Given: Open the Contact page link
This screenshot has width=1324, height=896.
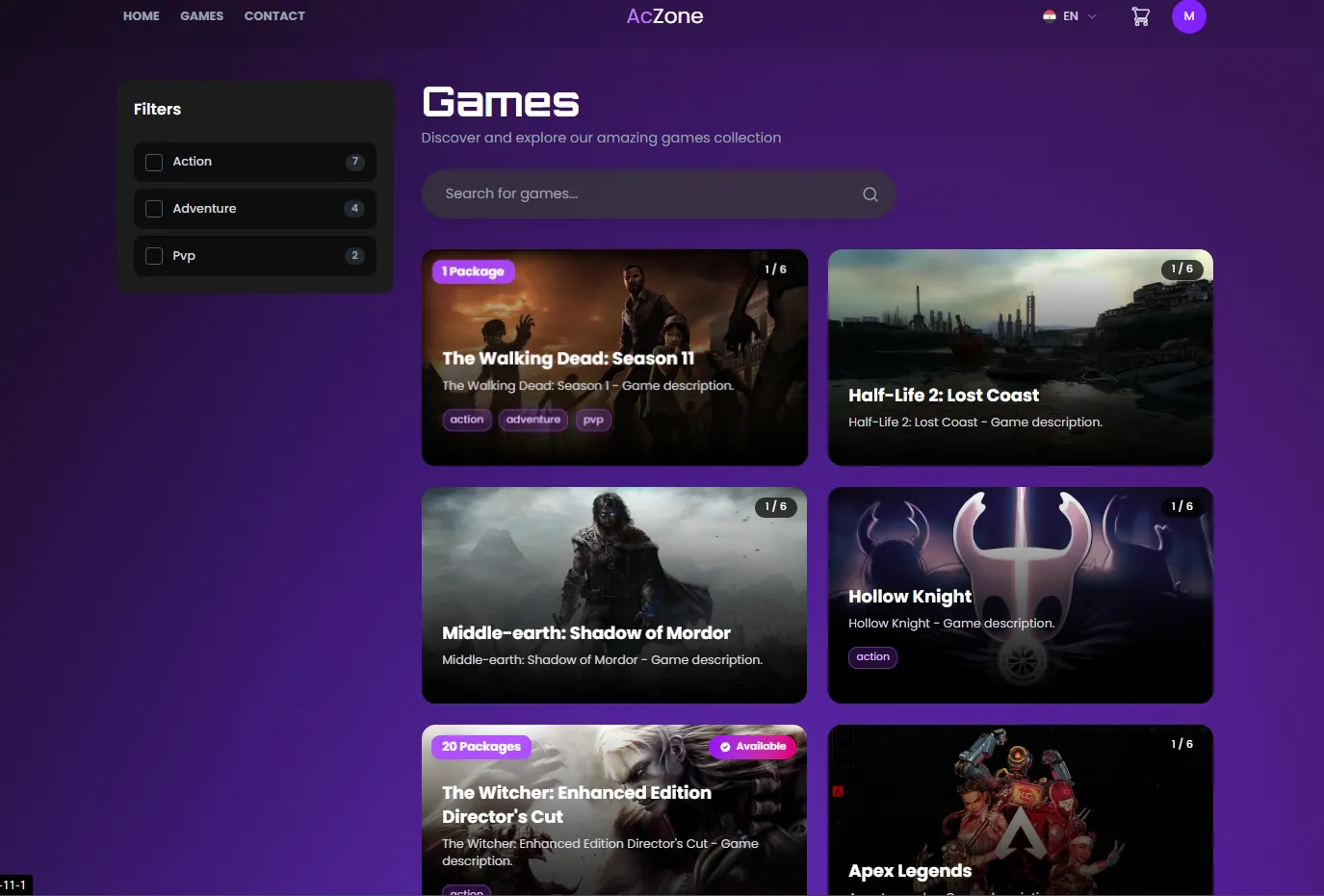Looking at the screenshot, I should [x=274, y=16].
